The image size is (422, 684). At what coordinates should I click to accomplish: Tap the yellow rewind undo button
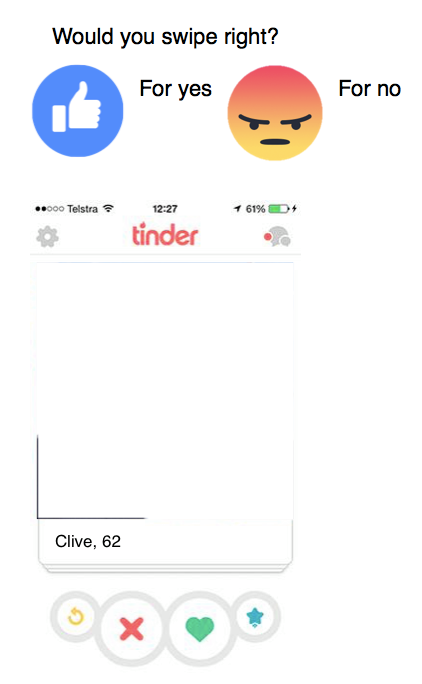coord(75,616)
